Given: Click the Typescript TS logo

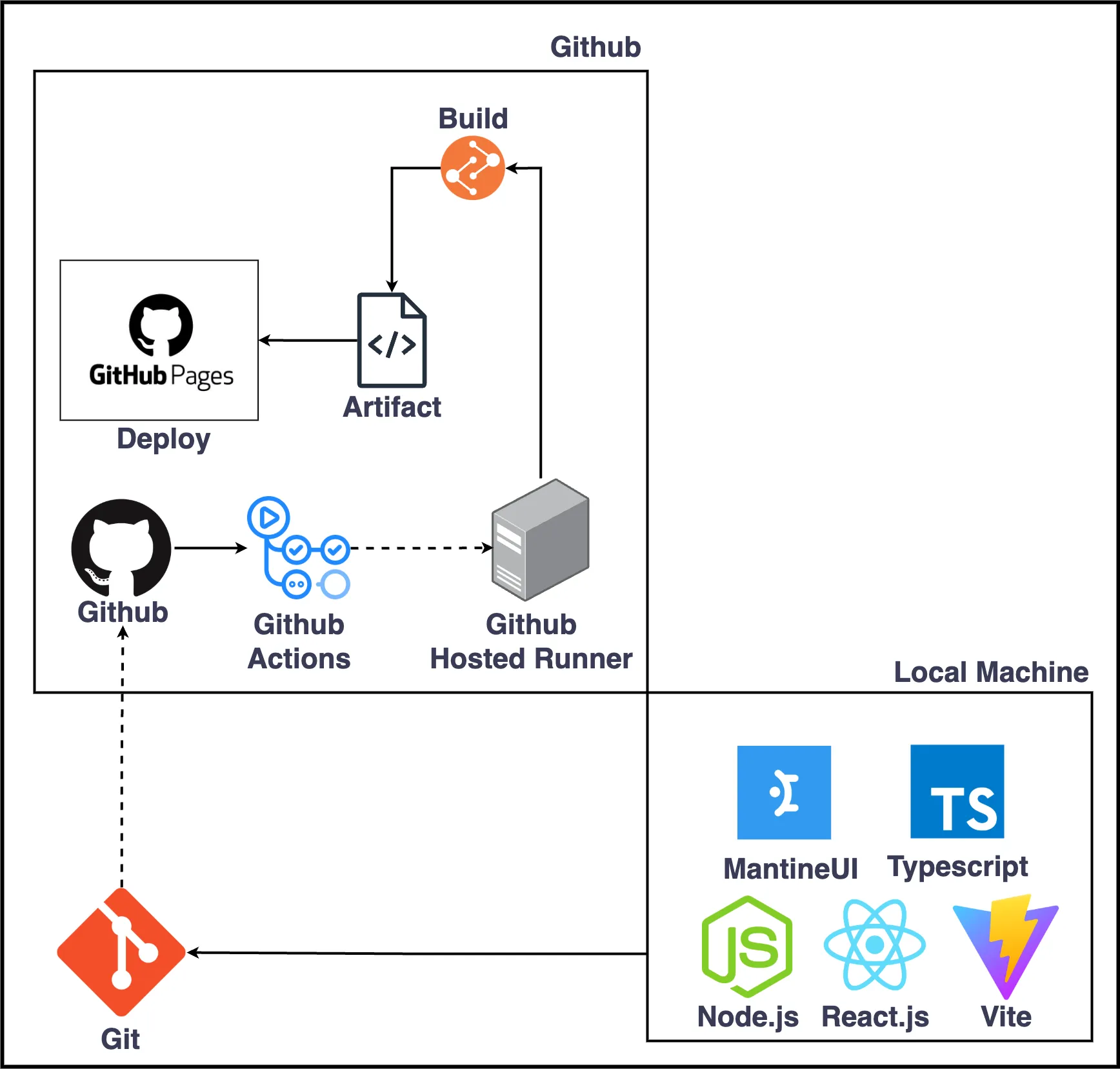Looking at the screenshot, I should (x=957, y=792).
